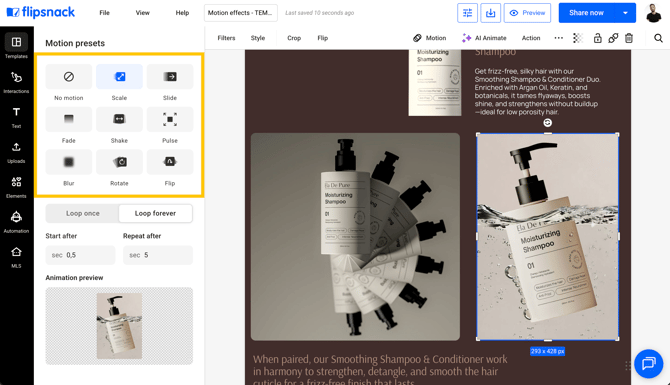The height and width of the screenshot is (385, 670).
Task: Switch to Loop once mode
Action: point(82,213)
